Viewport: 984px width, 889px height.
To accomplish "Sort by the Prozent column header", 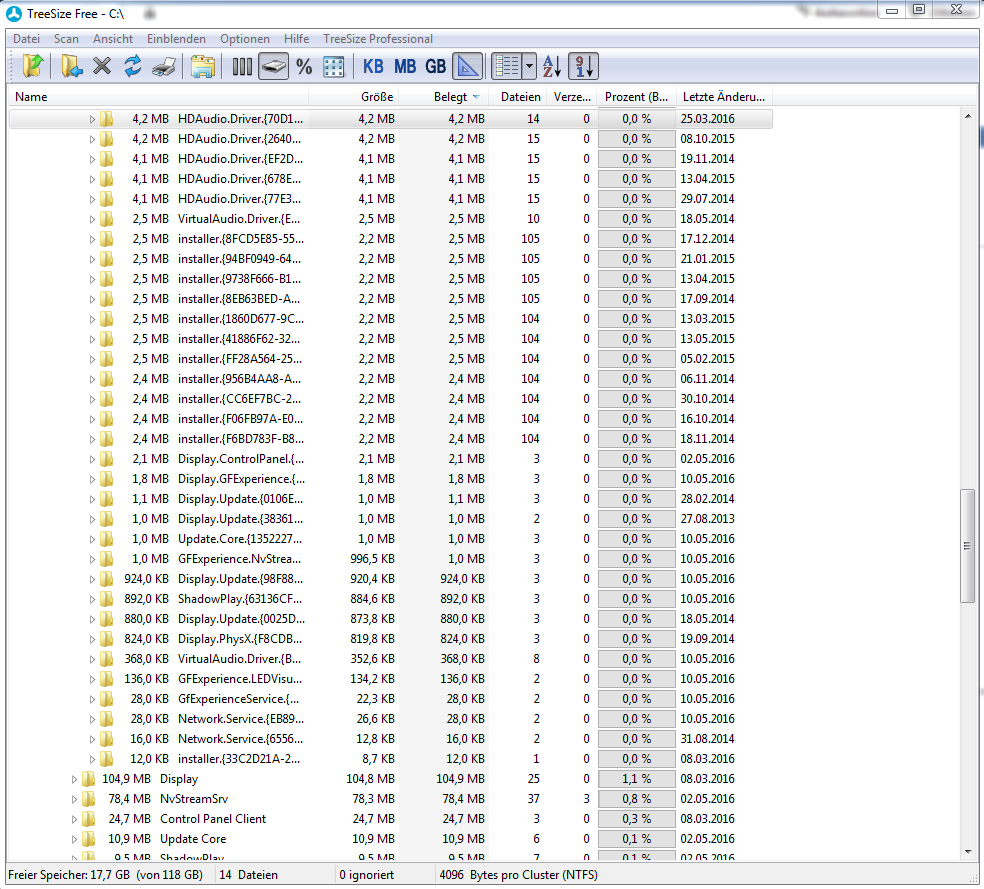I will tap(636, 97).
